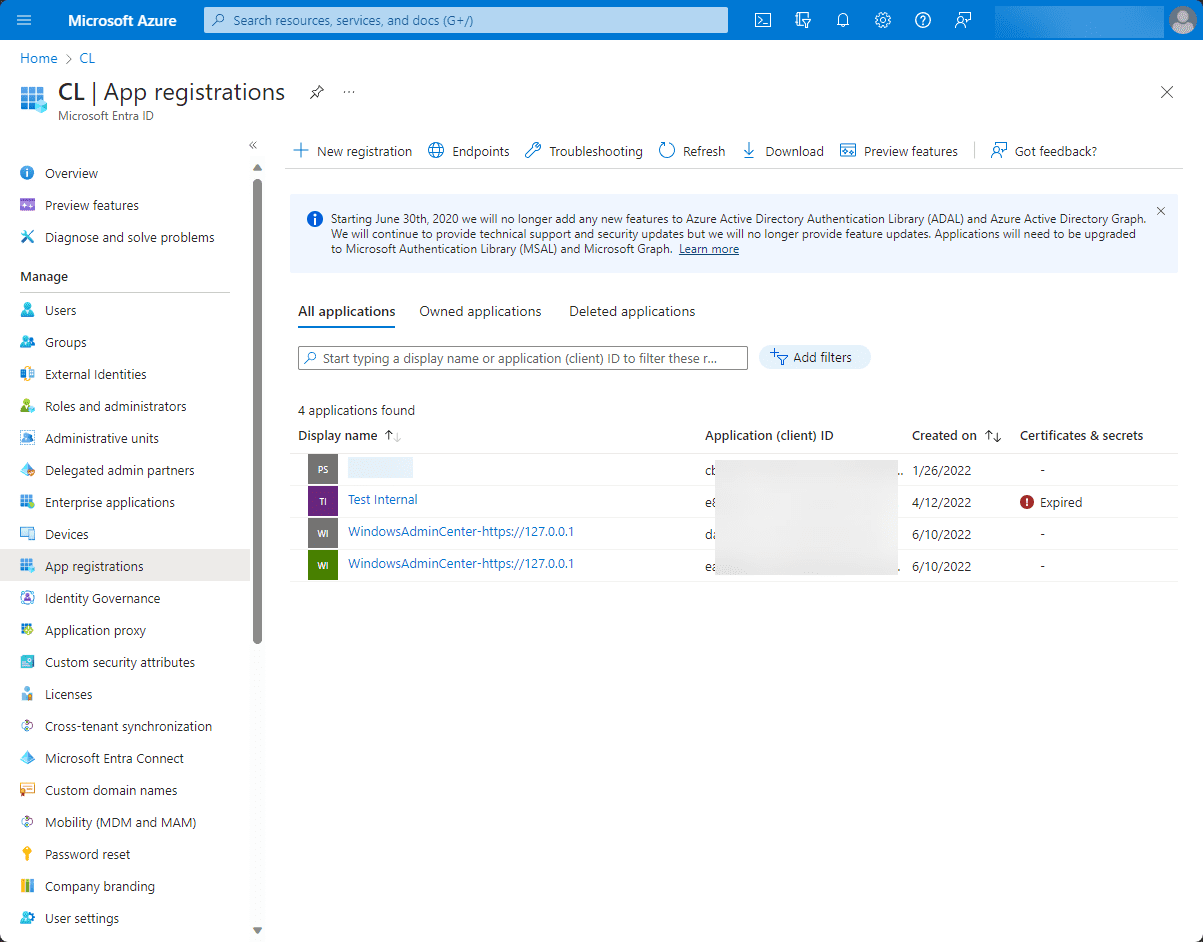Launch Cloud Shell from top bar
The image size is (1203, 942).
point(762,20)
